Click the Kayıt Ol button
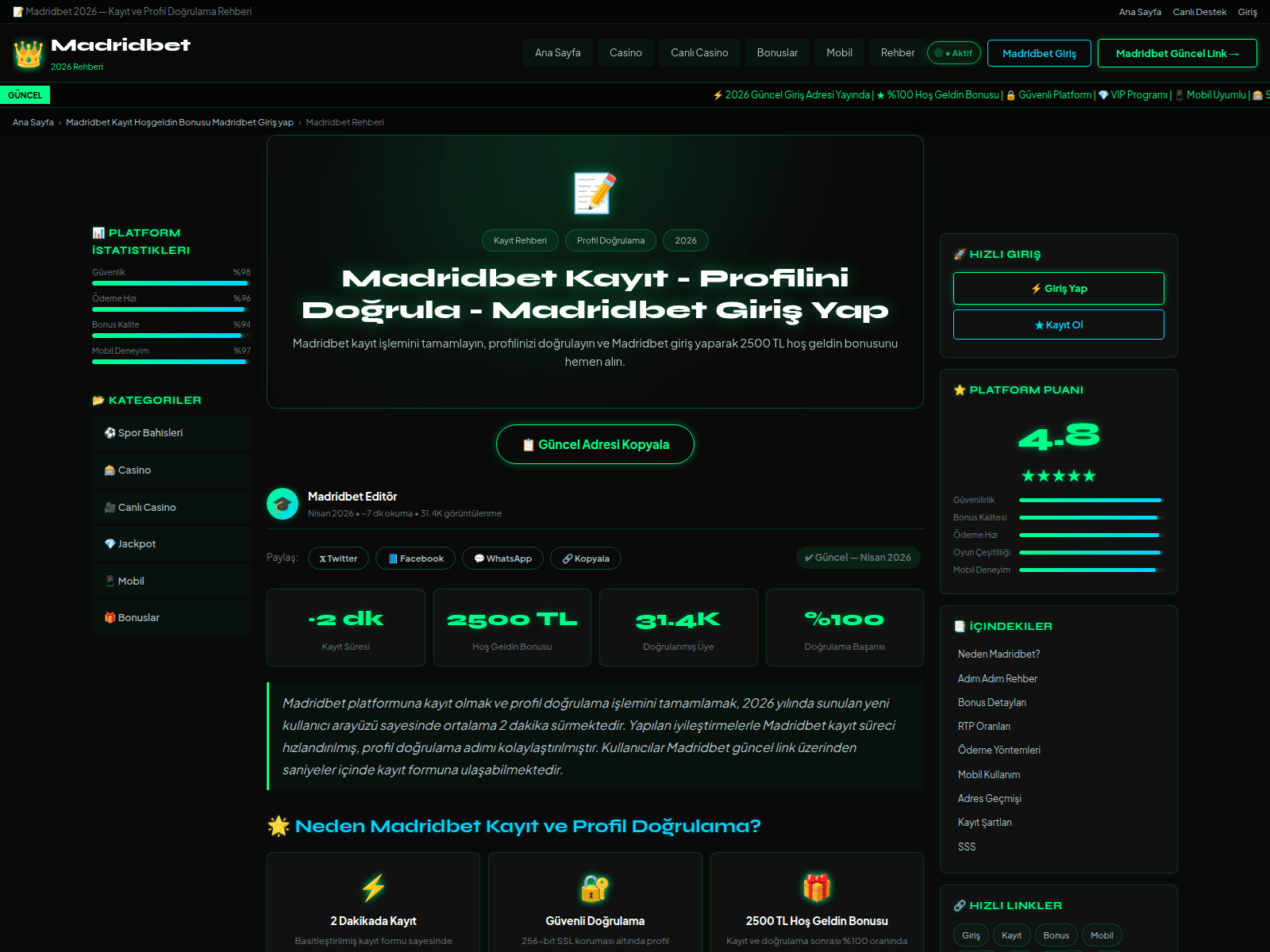Screen dimensions: 1270x952 (1058, 324)
